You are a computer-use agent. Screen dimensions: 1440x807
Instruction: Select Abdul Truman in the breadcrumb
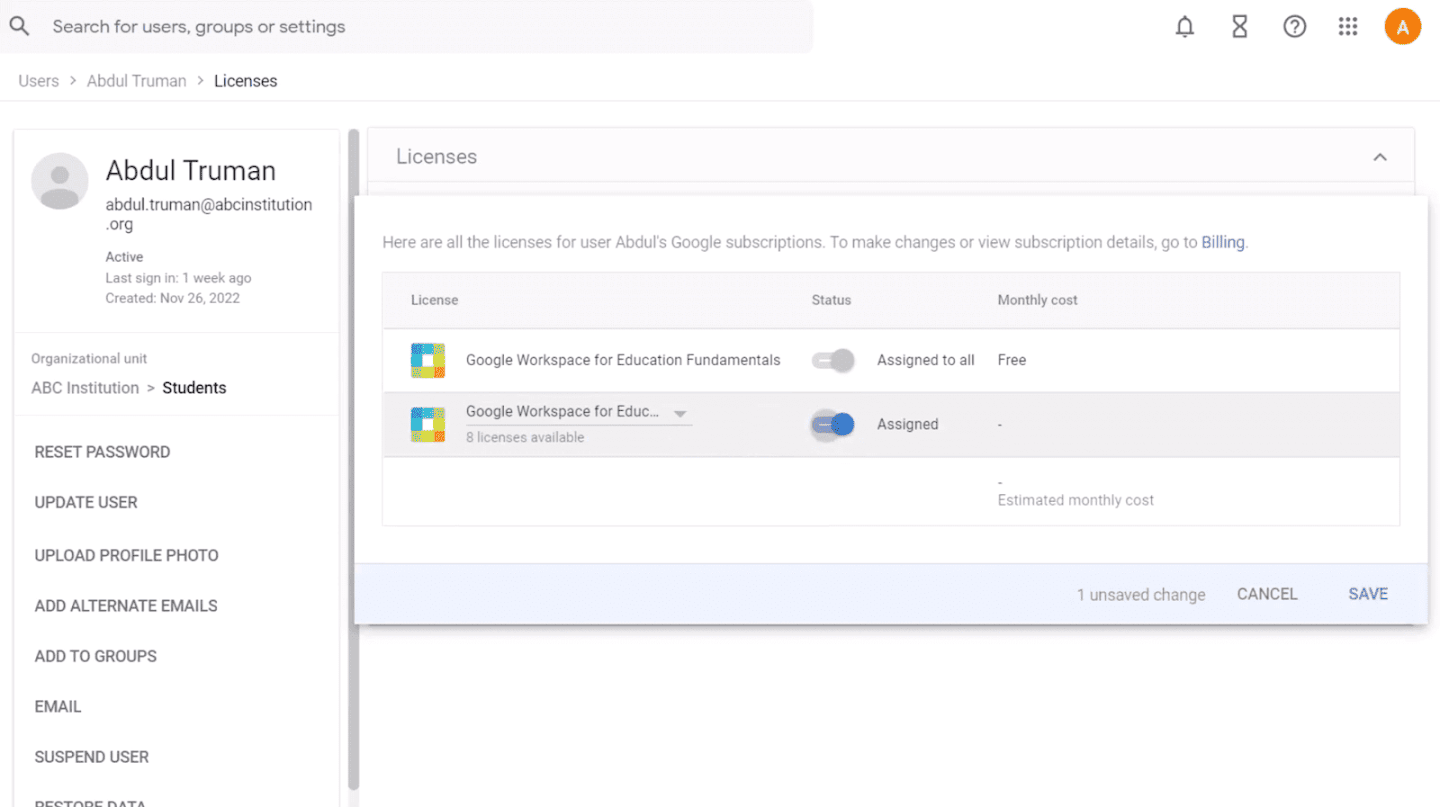pos(136,81)
